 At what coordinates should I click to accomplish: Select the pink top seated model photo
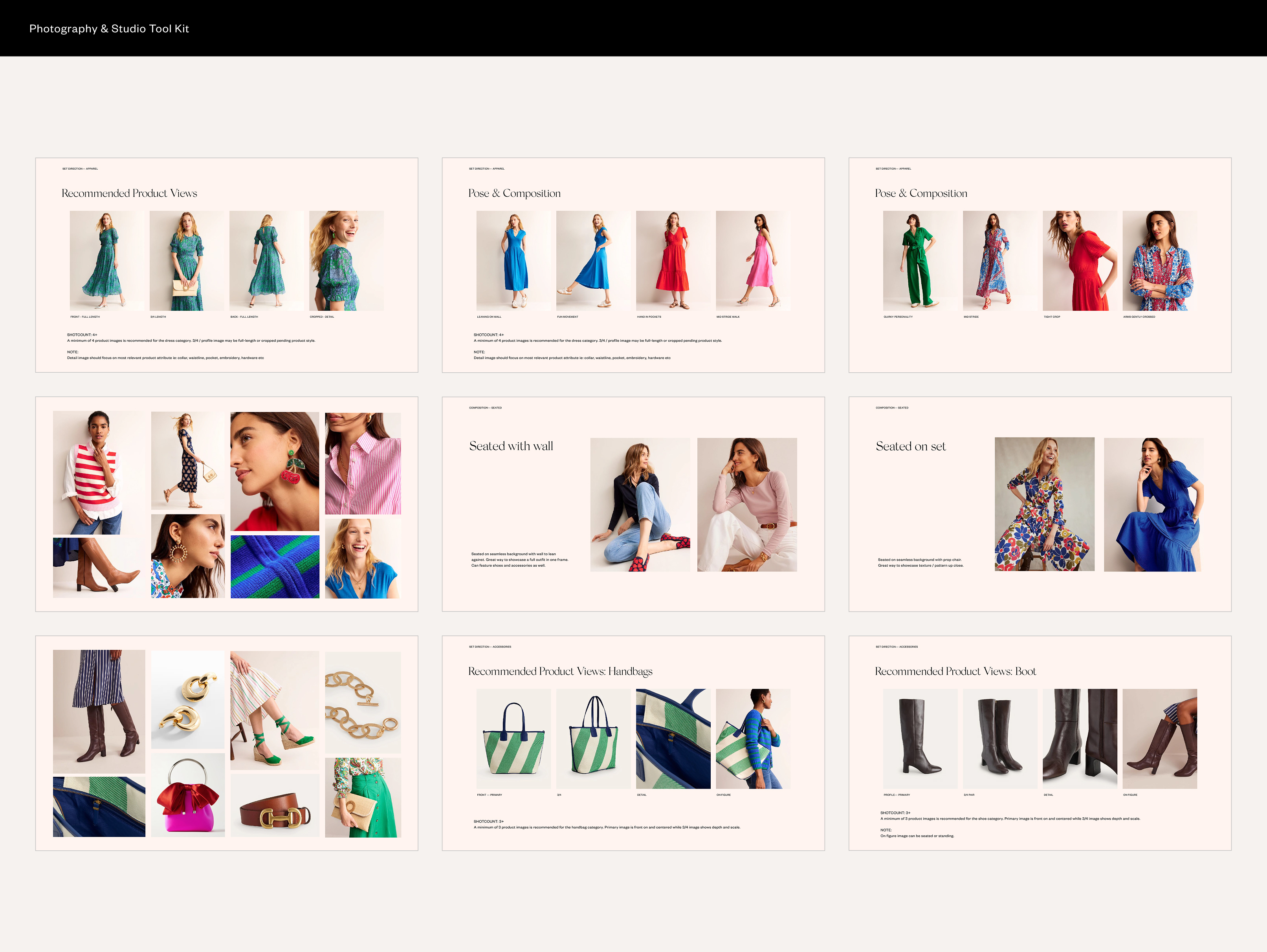tap(747, 504)
